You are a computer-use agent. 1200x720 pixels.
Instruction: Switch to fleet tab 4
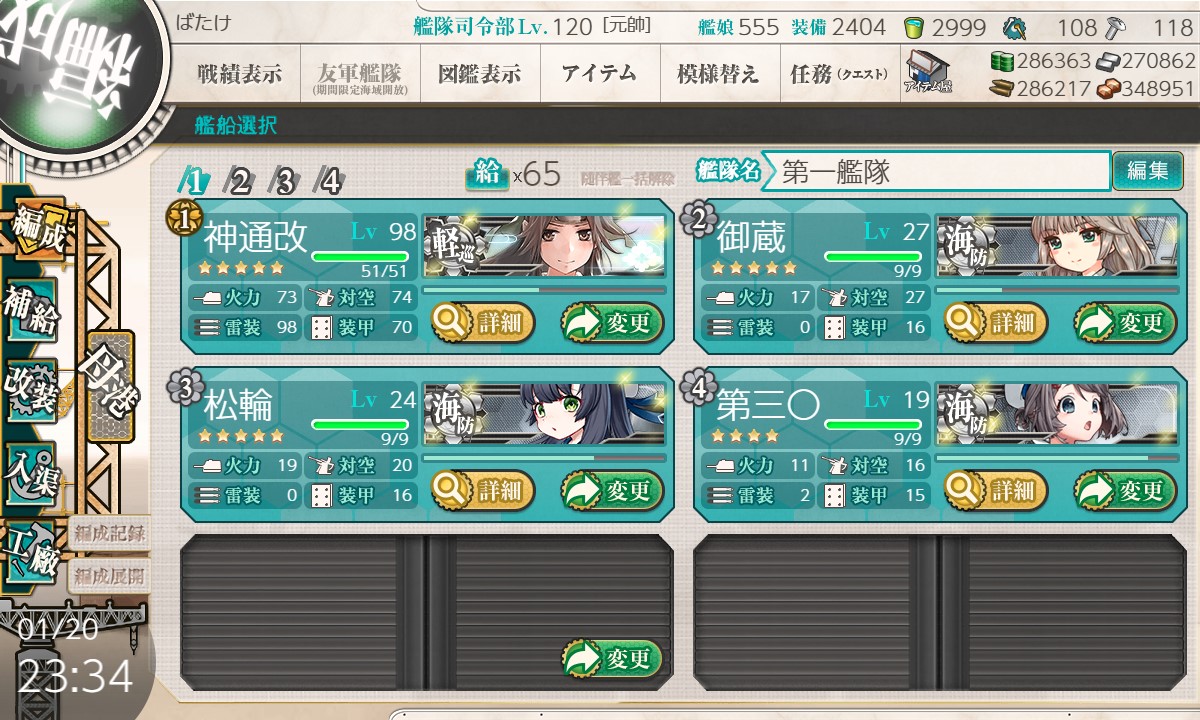[329, 181]
